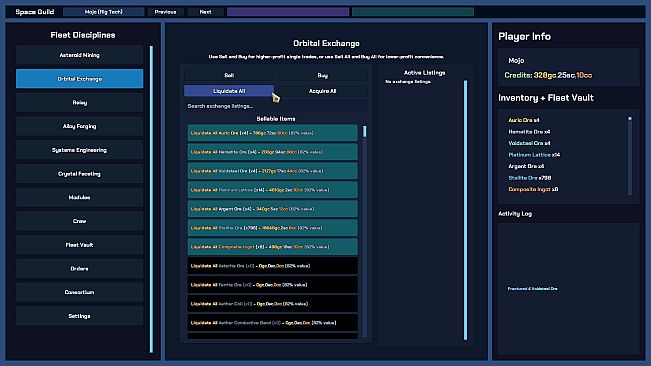
Task: Open the Fleet Vault menu entry
Action: (79, 245)
